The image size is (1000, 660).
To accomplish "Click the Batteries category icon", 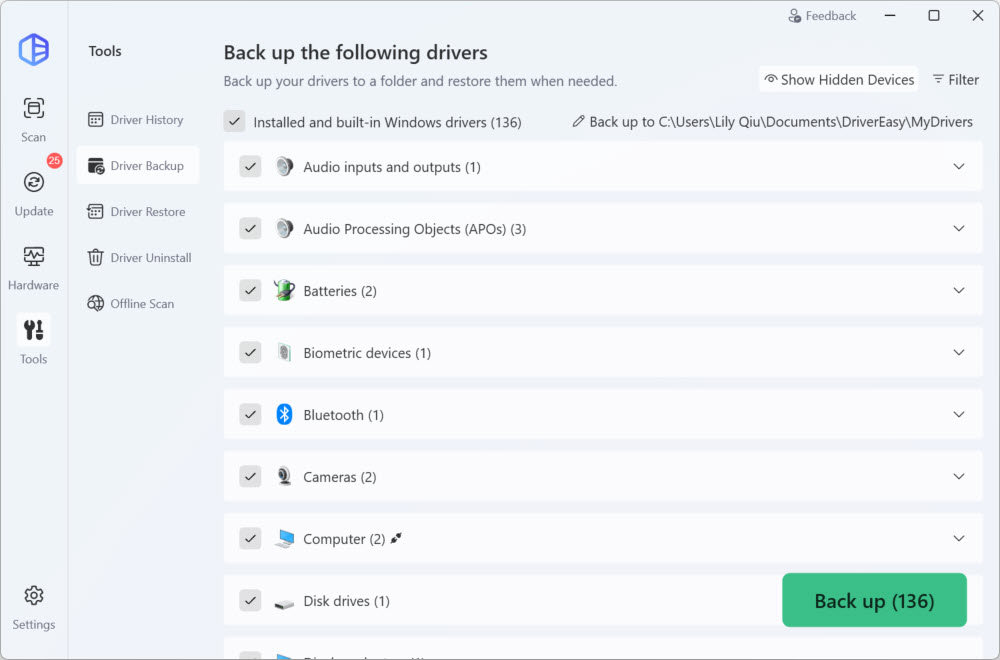I will pyautogui.click(x=284, y=291).
